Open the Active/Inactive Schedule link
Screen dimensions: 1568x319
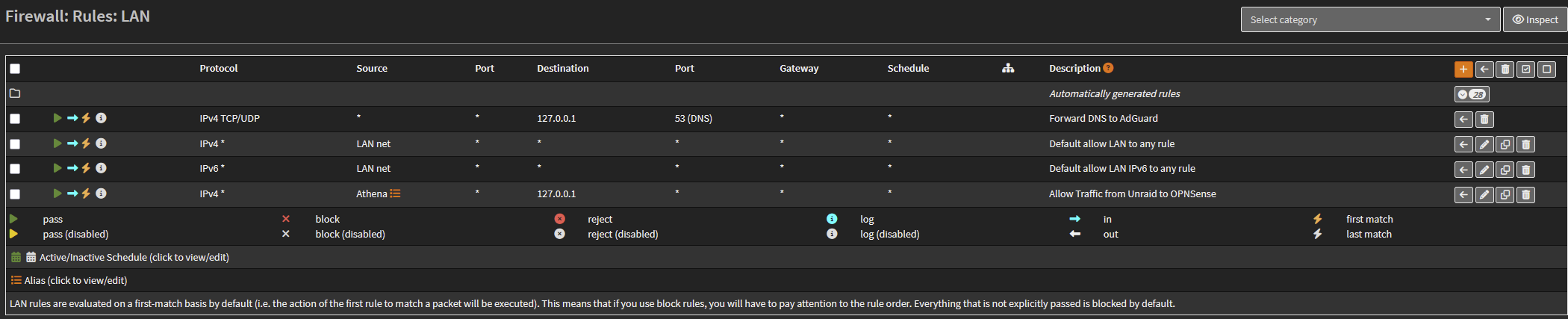(x=134, y=257)
